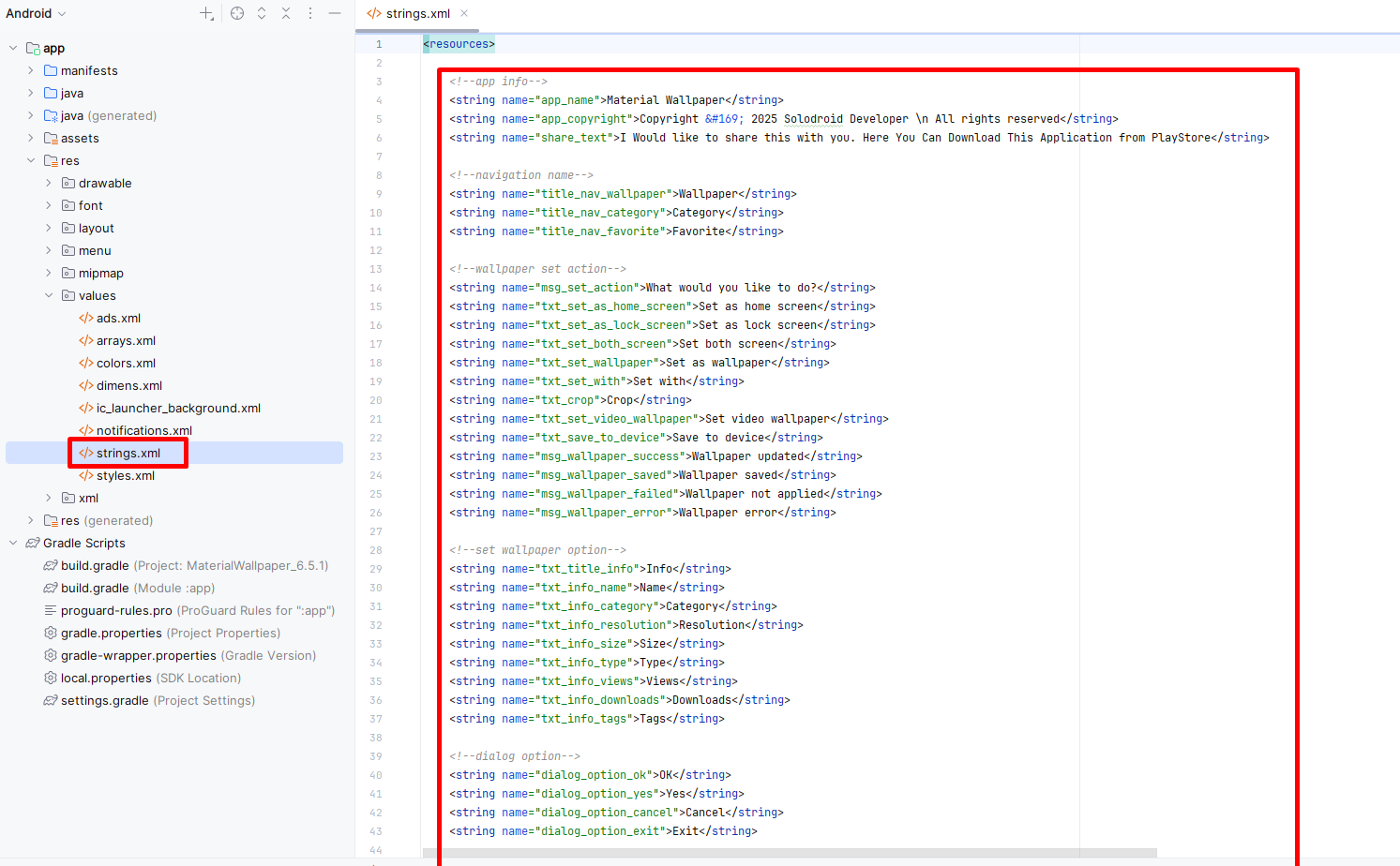Screen dimensions: 1400x866
Task: Open the project panel options kebab menu
Action: pyautogui.click(x=310, y=13)
